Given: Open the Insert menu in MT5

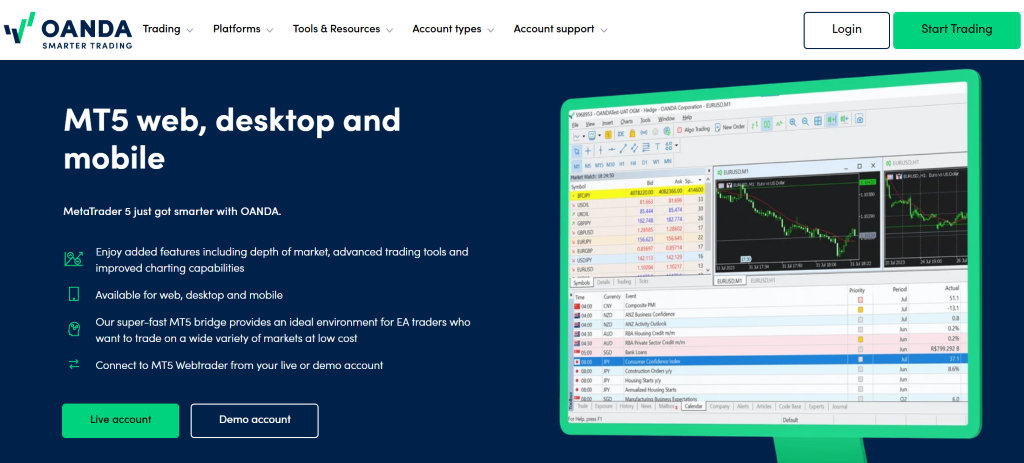Looking at the screenshot, I should 607,123.
